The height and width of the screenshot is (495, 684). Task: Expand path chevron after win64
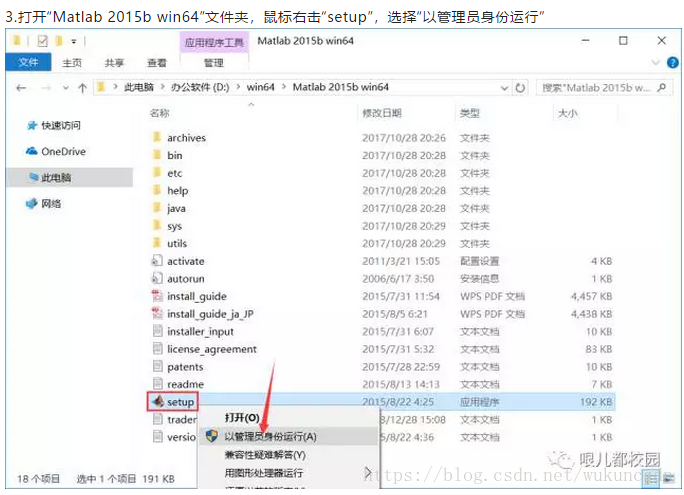tap(284, 87)
